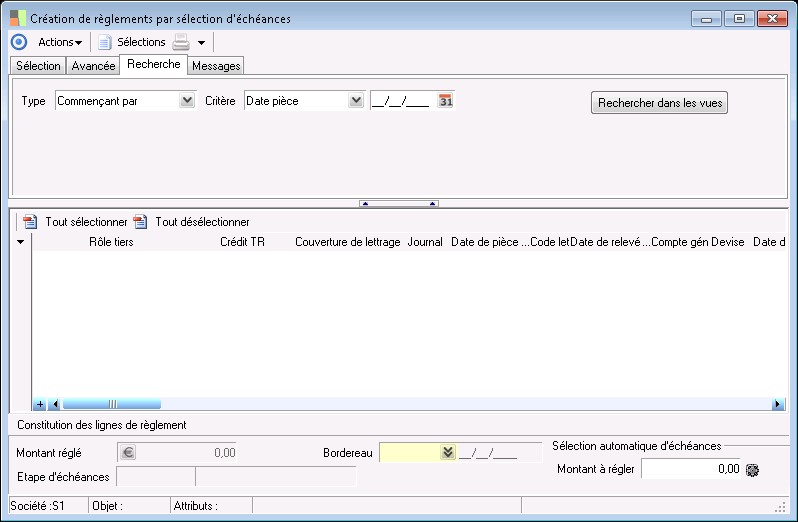This screenshot has height=522, width=798.
Task: Click the 'Objet :' status bar entry
Action: click(129, 506)
